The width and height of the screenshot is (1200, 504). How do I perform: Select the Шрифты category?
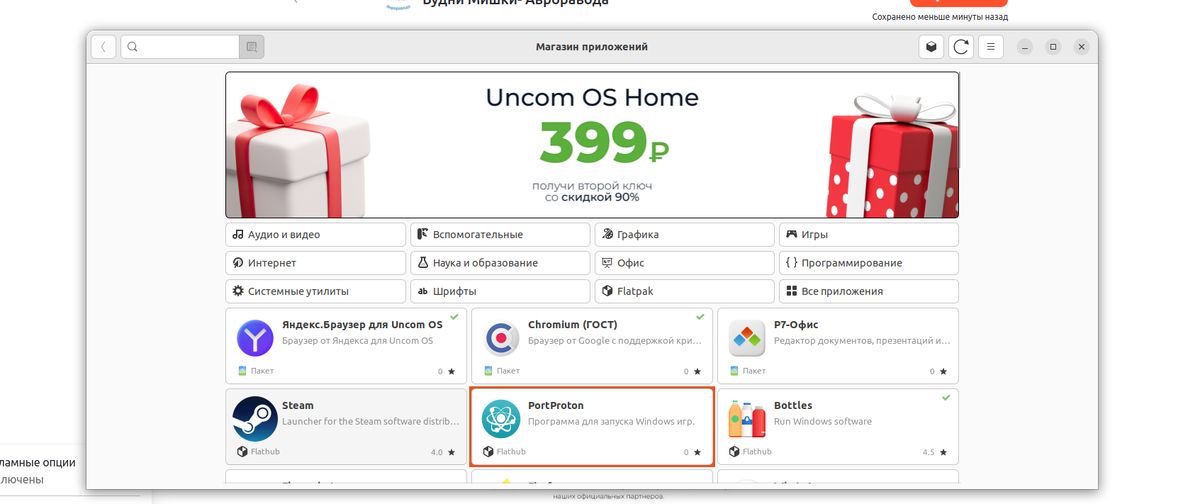pos(500,291)
